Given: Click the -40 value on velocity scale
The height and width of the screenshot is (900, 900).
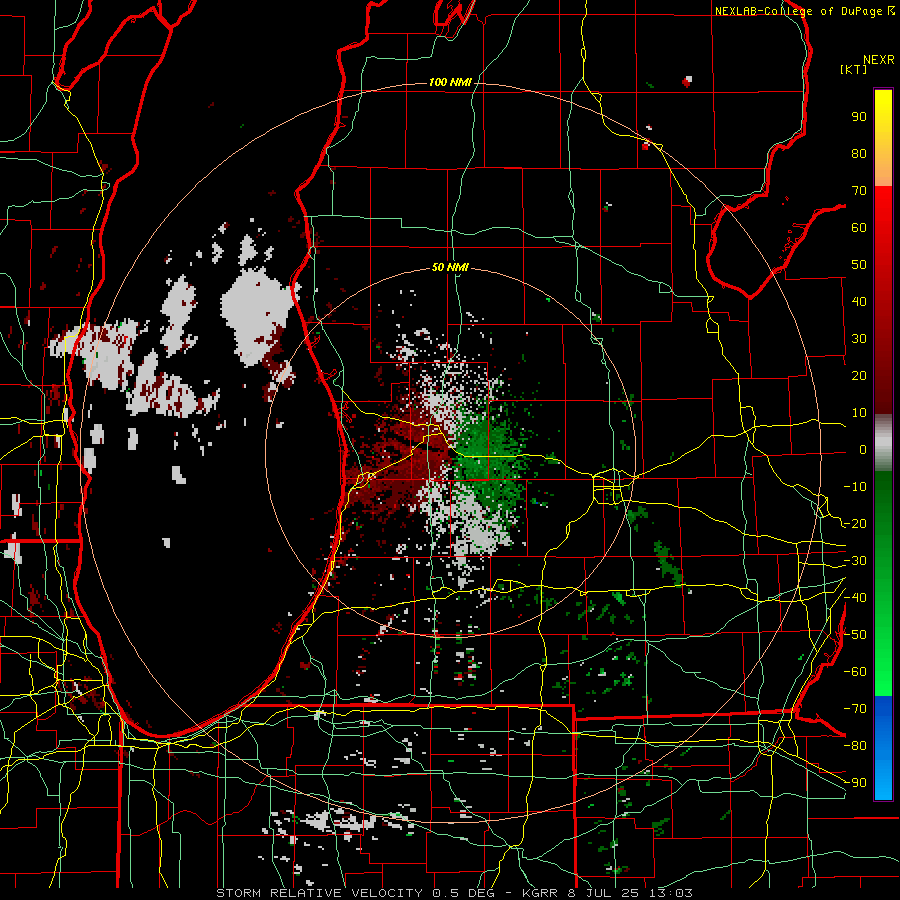Looking at the screenshot, I should pyautogui.click(x=855, y=598).
